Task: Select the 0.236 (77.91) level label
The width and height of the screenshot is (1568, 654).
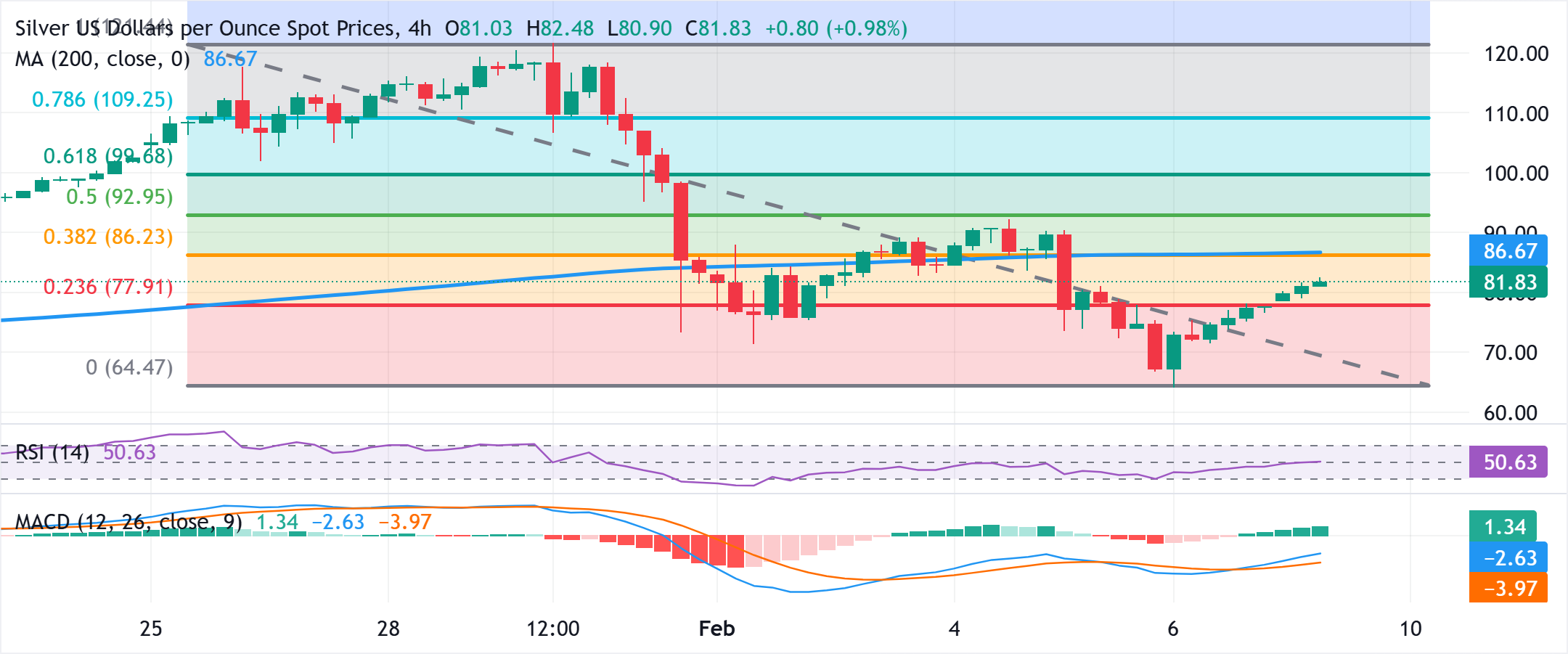Action: coord(109,287)
